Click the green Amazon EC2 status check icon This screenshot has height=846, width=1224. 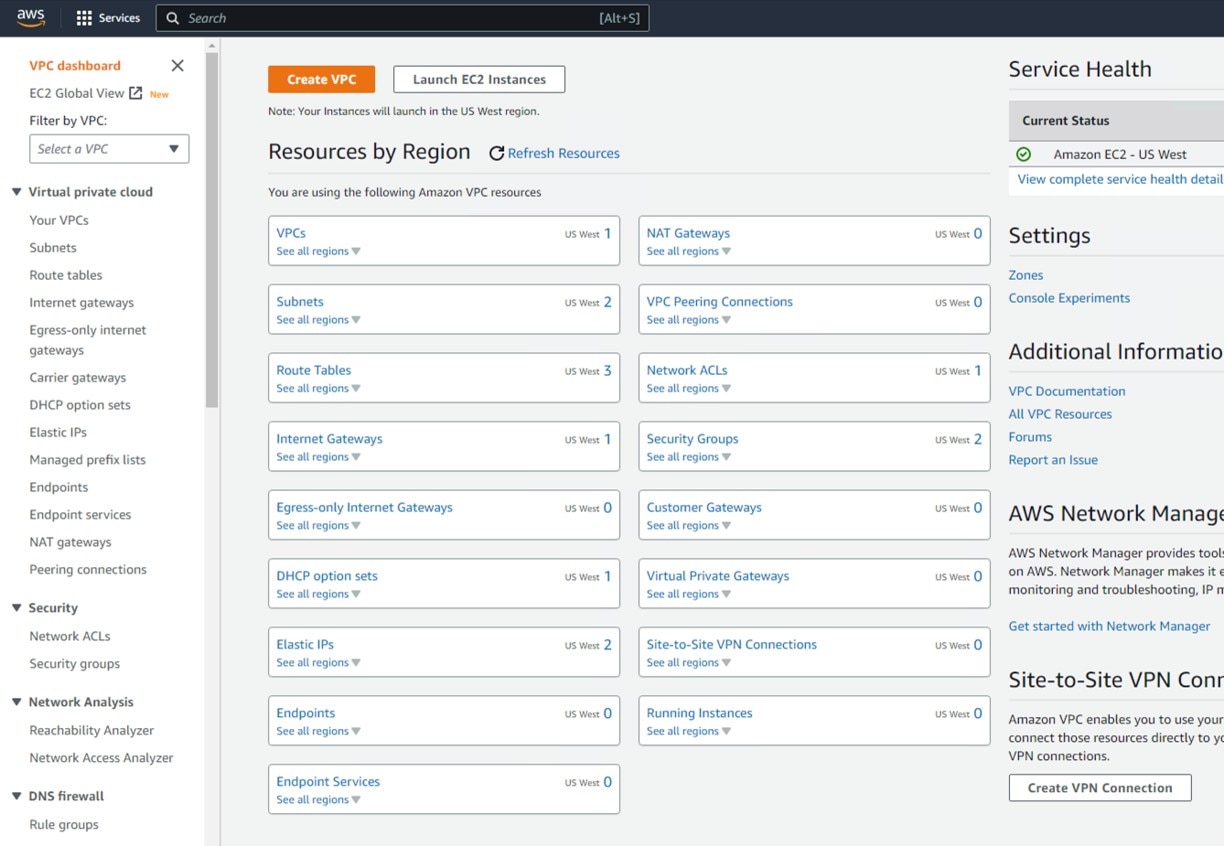[1023, 154]
